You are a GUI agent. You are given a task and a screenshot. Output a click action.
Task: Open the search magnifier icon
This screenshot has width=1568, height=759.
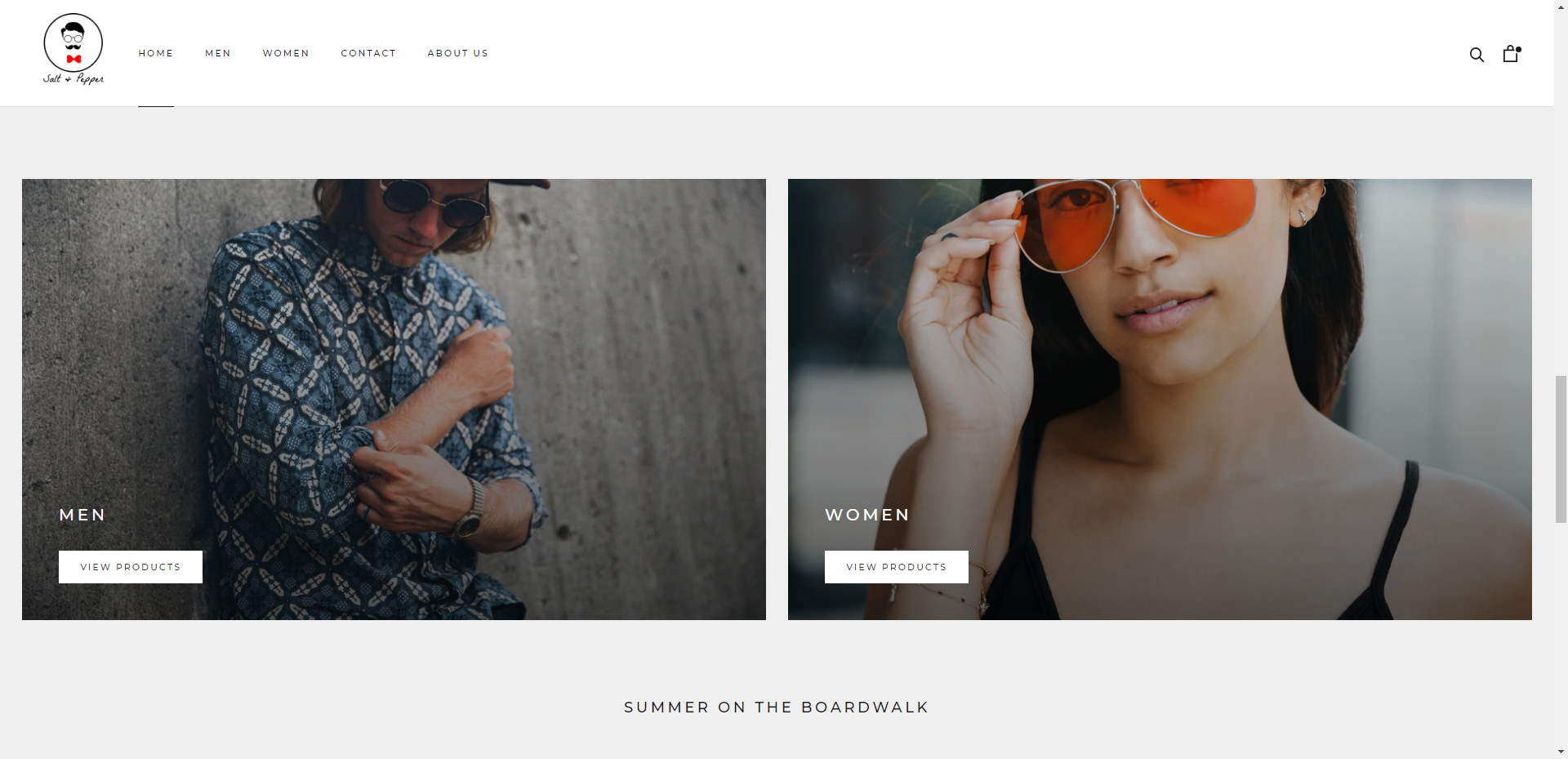(x=1477, y=55)
